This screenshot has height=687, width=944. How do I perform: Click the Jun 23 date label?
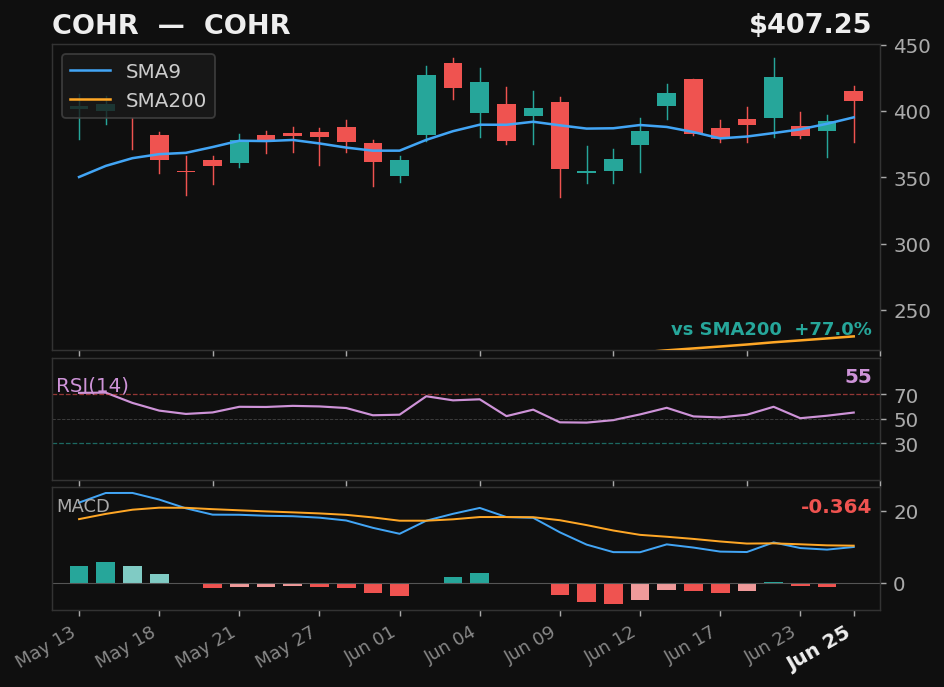pos(771,645)
